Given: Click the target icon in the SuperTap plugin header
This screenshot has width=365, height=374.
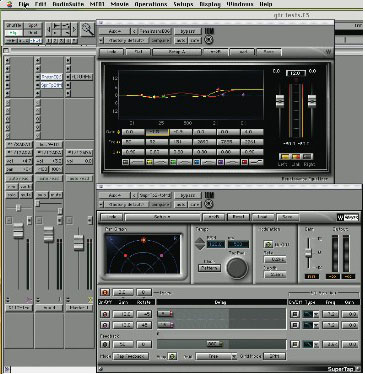Looking at the screenshot, I should click(x=209, y=204).
